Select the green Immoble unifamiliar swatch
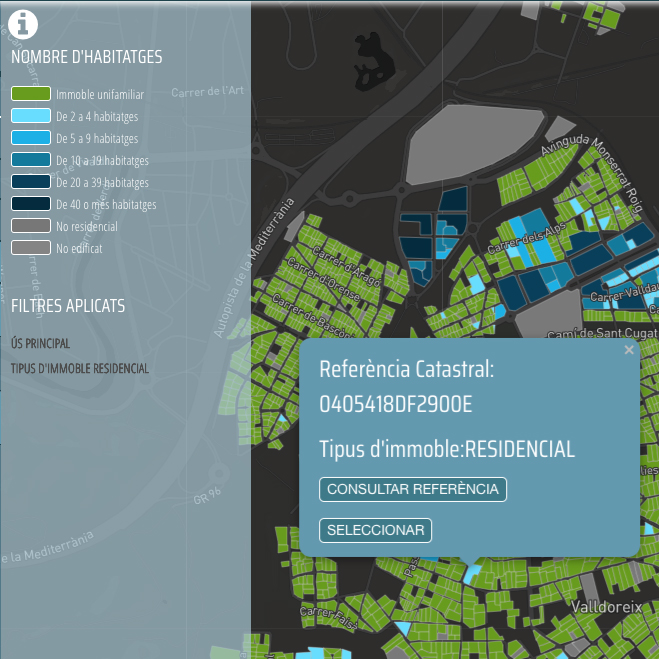 pos(31,94)
